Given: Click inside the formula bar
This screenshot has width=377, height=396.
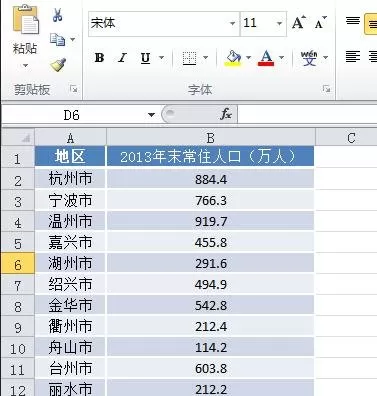Looking at the screenshot, I should click(307, 115).
